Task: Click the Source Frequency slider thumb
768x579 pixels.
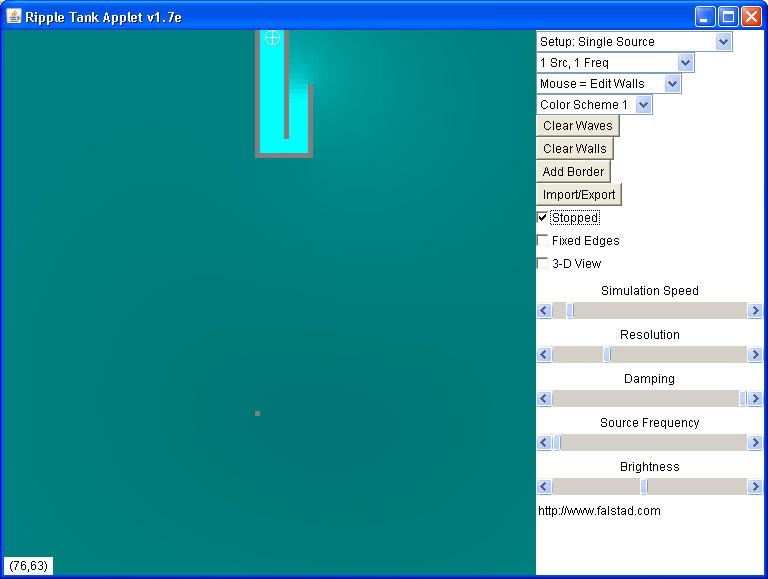Action: pyautogui.click(x=557, y=443)
